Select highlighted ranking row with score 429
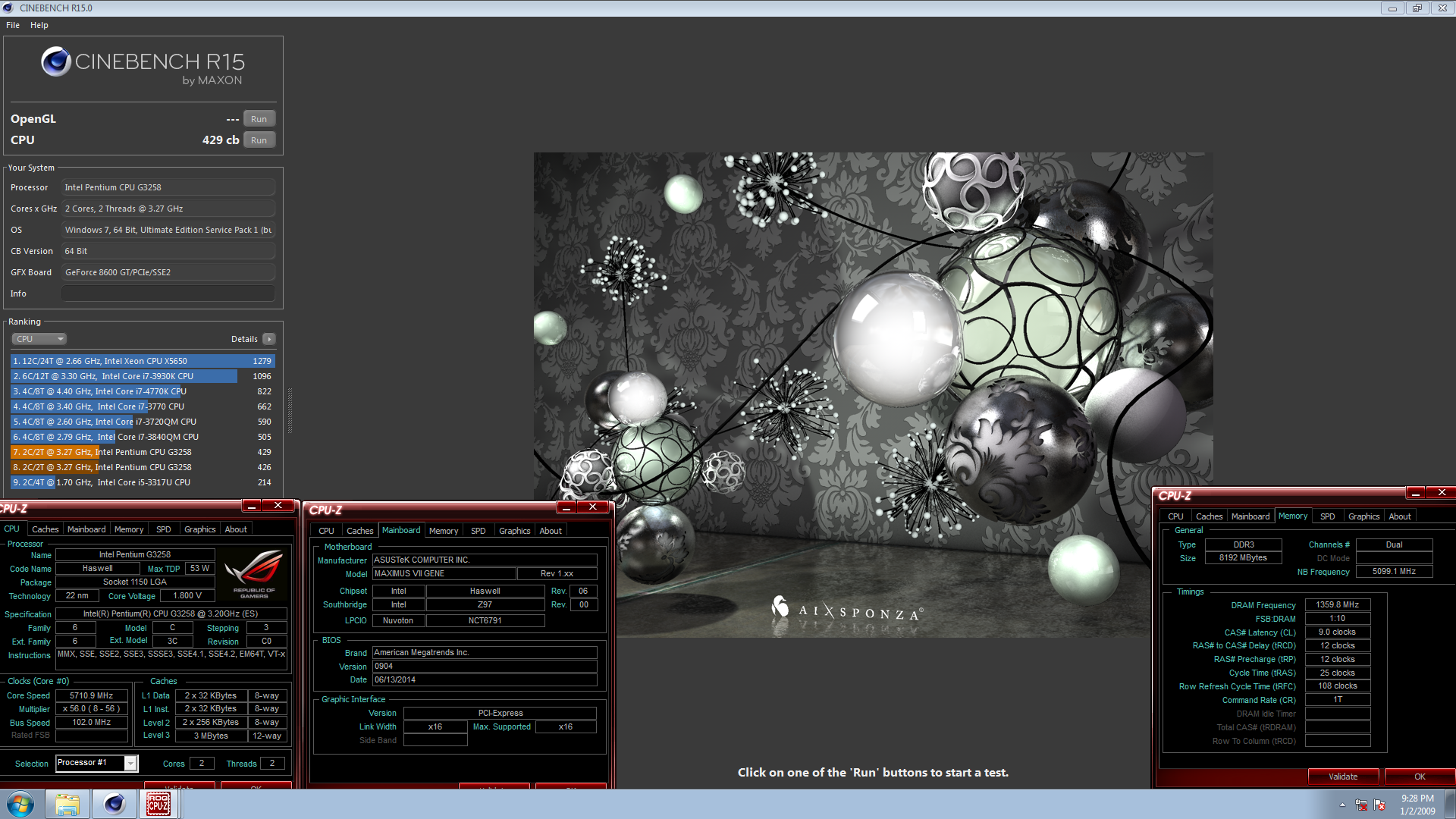 (x=143, y=452)
